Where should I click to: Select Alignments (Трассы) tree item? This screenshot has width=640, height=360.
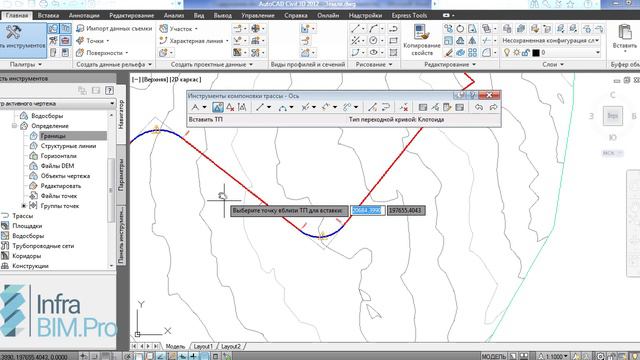point(22,216)
